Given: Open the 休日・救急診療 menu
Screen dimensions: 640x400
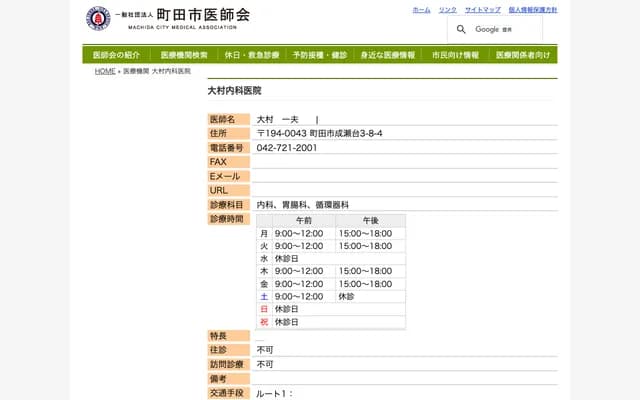Looking at the screenshot, I should point(252,55).
